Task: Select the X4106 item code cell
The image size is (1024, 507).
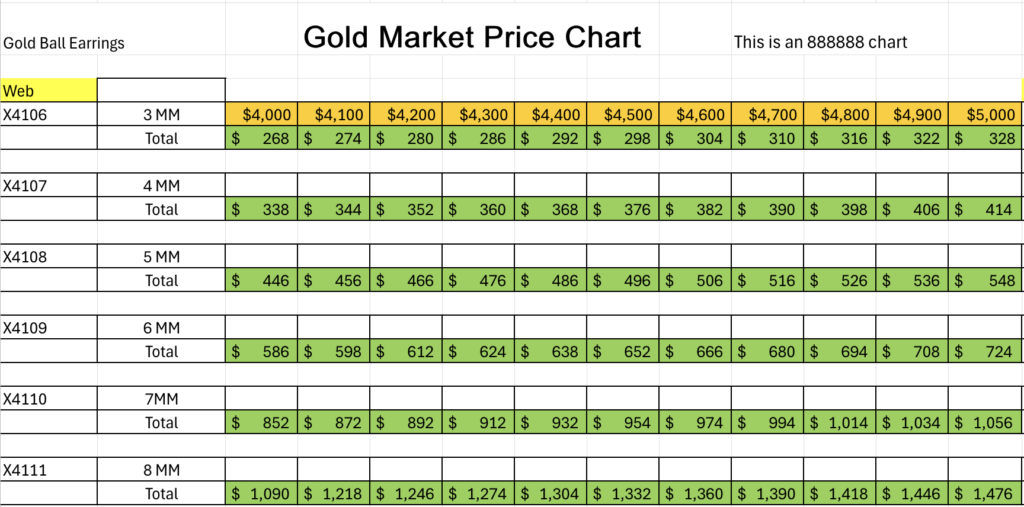Action: (49, 114)
